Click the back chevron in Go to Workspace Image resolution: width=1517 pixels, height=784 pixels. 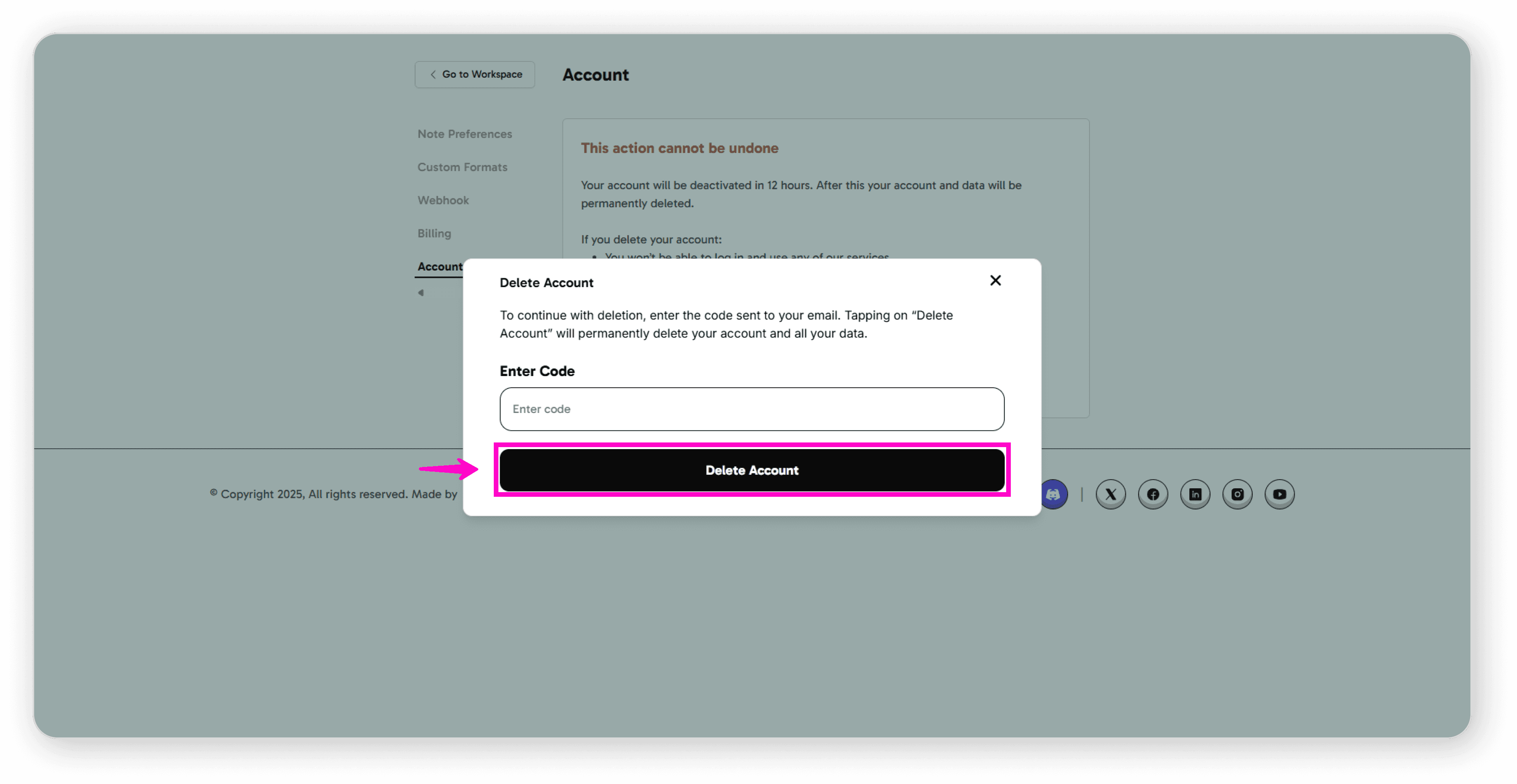(x=433, y=75)
